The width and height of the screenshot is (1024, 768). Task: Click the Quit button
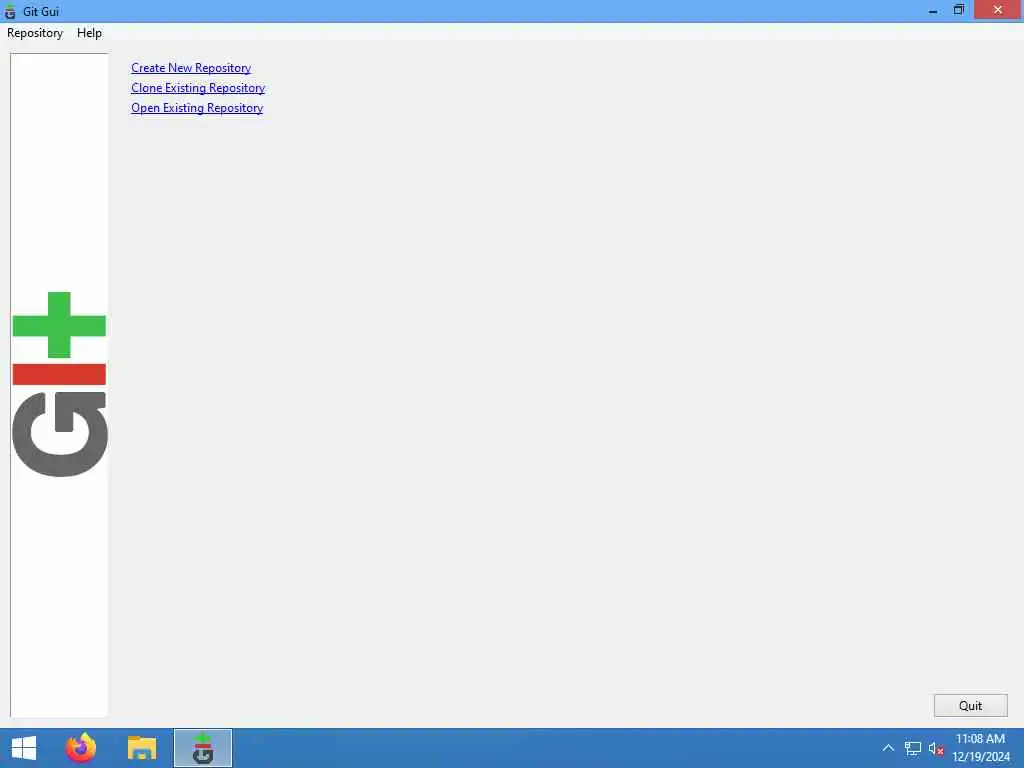(970, 705)
